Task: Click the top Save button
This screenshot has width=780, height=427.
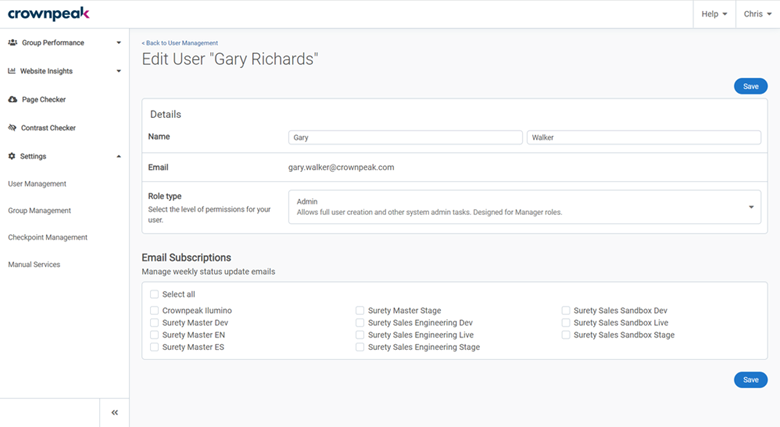Action: click(x=751, y=86)
